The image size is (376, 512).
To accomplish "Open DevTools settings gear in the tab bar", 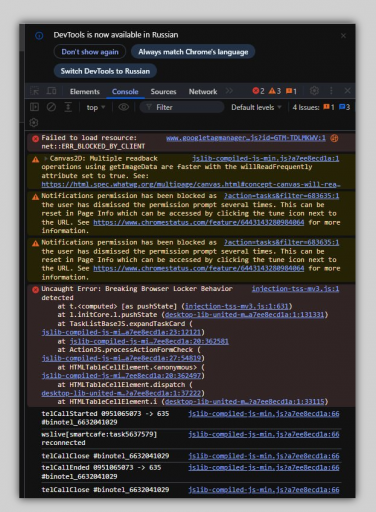I will [x=314, y=91].
